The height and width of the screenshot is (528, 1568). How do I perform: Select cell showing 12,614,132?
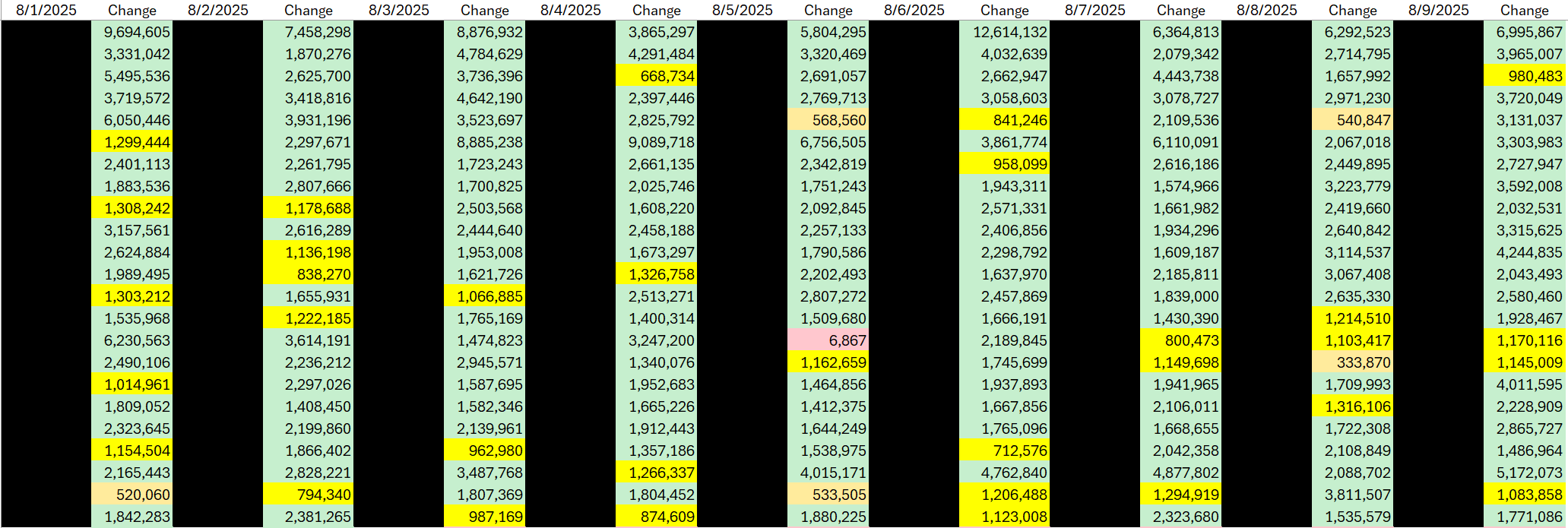tap(1004, 32)
